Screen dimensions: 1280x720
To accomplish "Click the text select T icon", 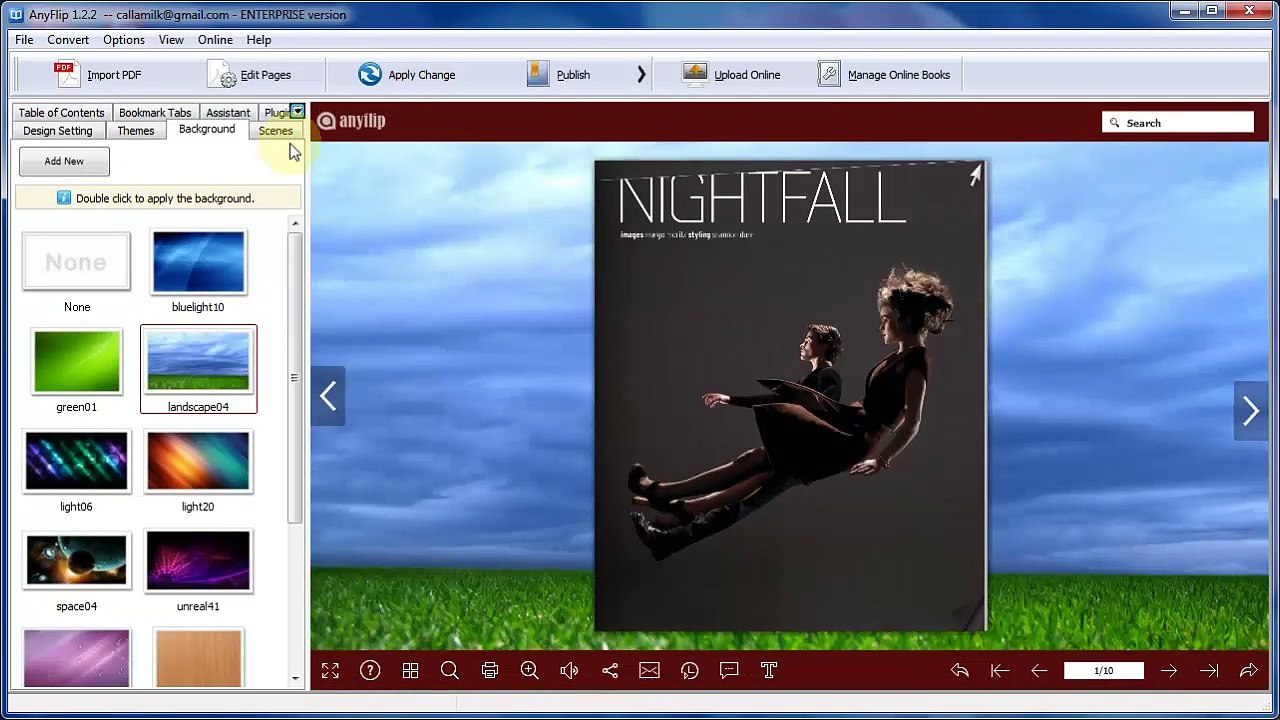I will [x=769, y=671].
